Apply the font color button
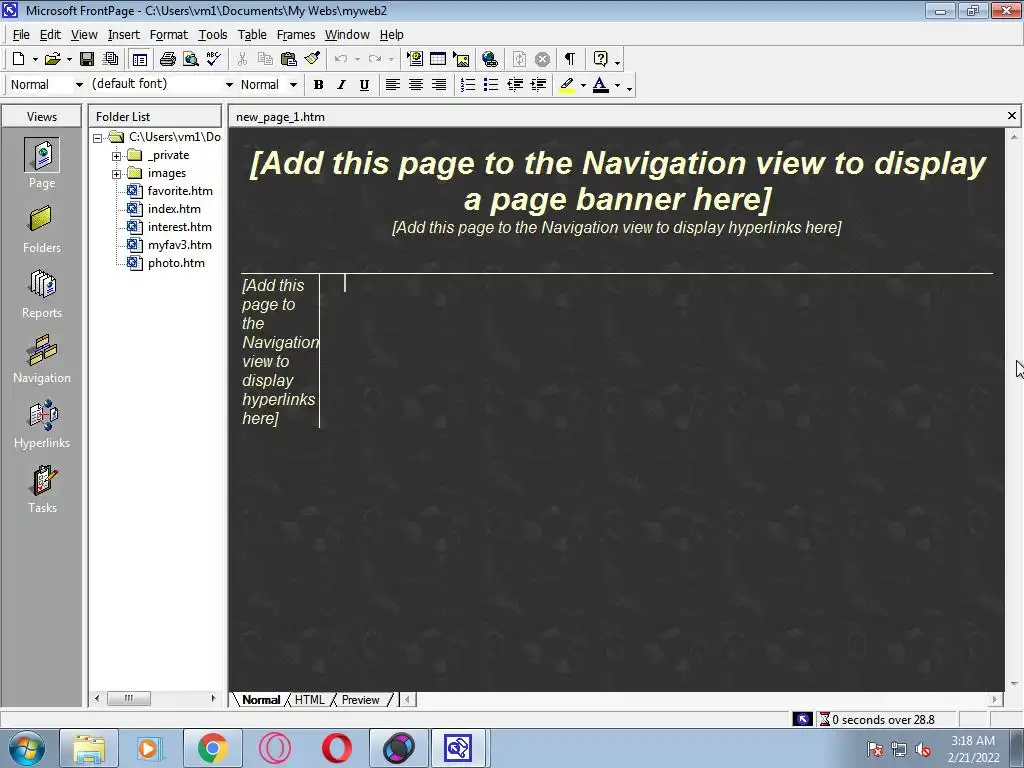Screen dimensions: 1024x768 (601, 85)
